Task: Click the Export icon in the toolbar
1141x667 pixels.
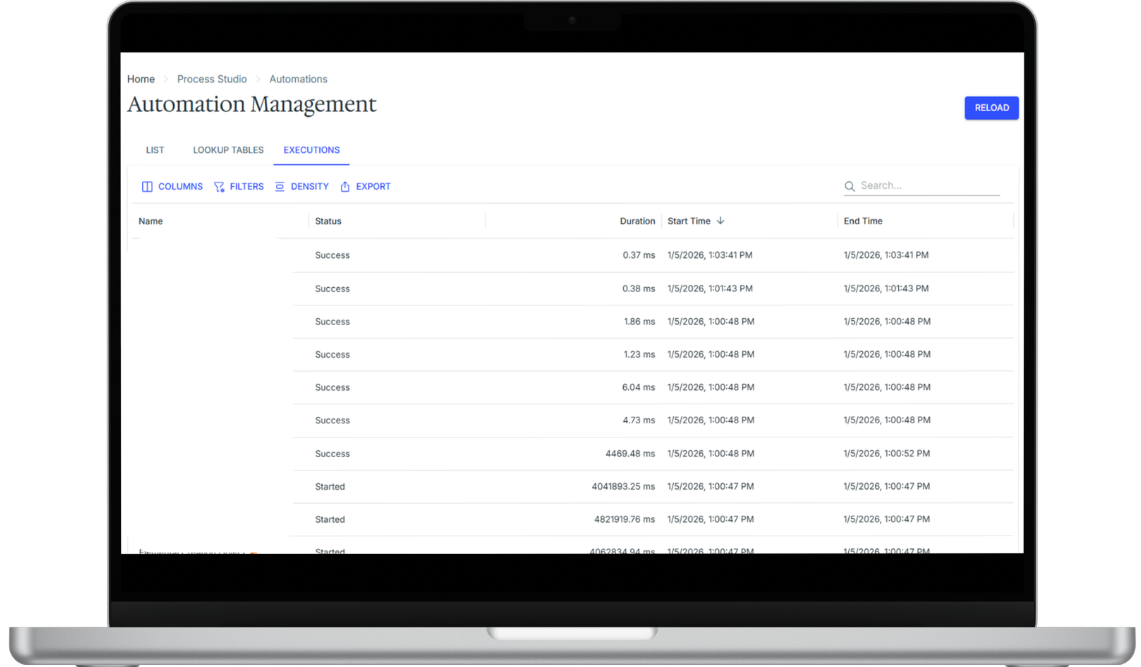Action: pyautogui.click(x=345, y=187)
